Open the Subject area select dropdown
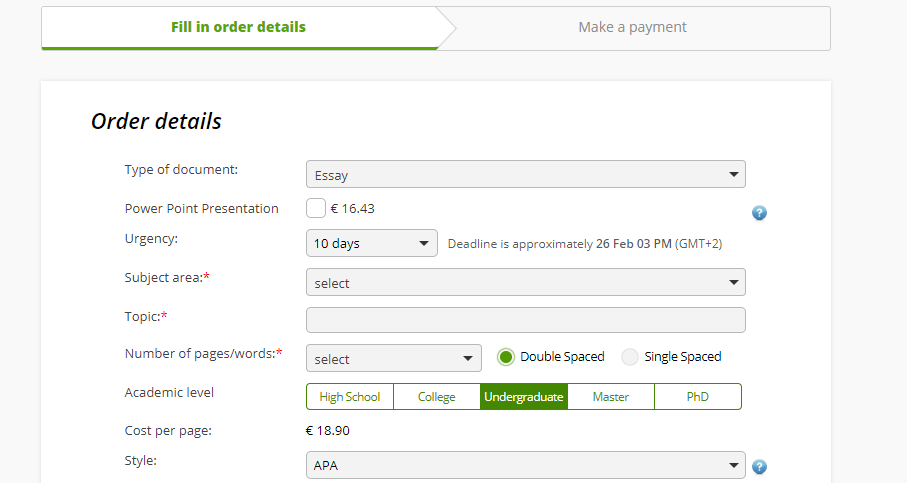The image size is (907, 483). 525,282
